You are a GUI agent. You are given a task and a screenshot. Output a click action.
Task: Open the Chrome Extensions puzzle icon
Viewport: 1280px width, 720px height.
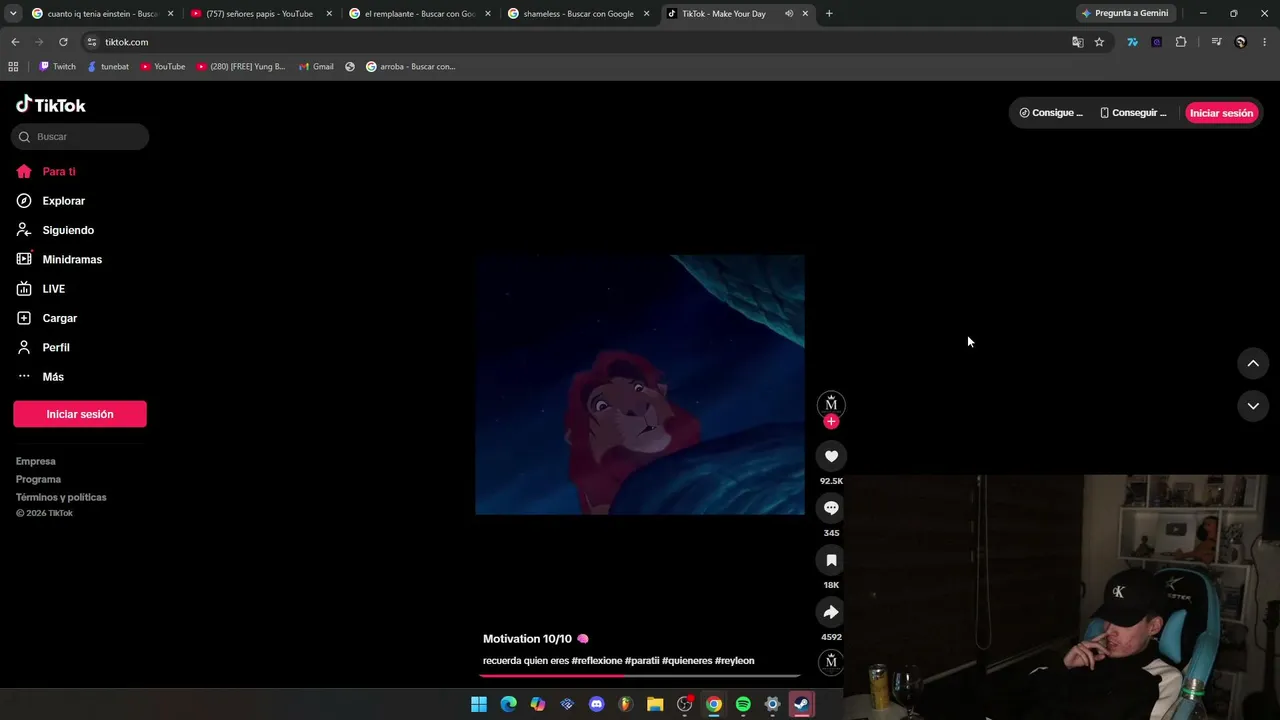1181,42
